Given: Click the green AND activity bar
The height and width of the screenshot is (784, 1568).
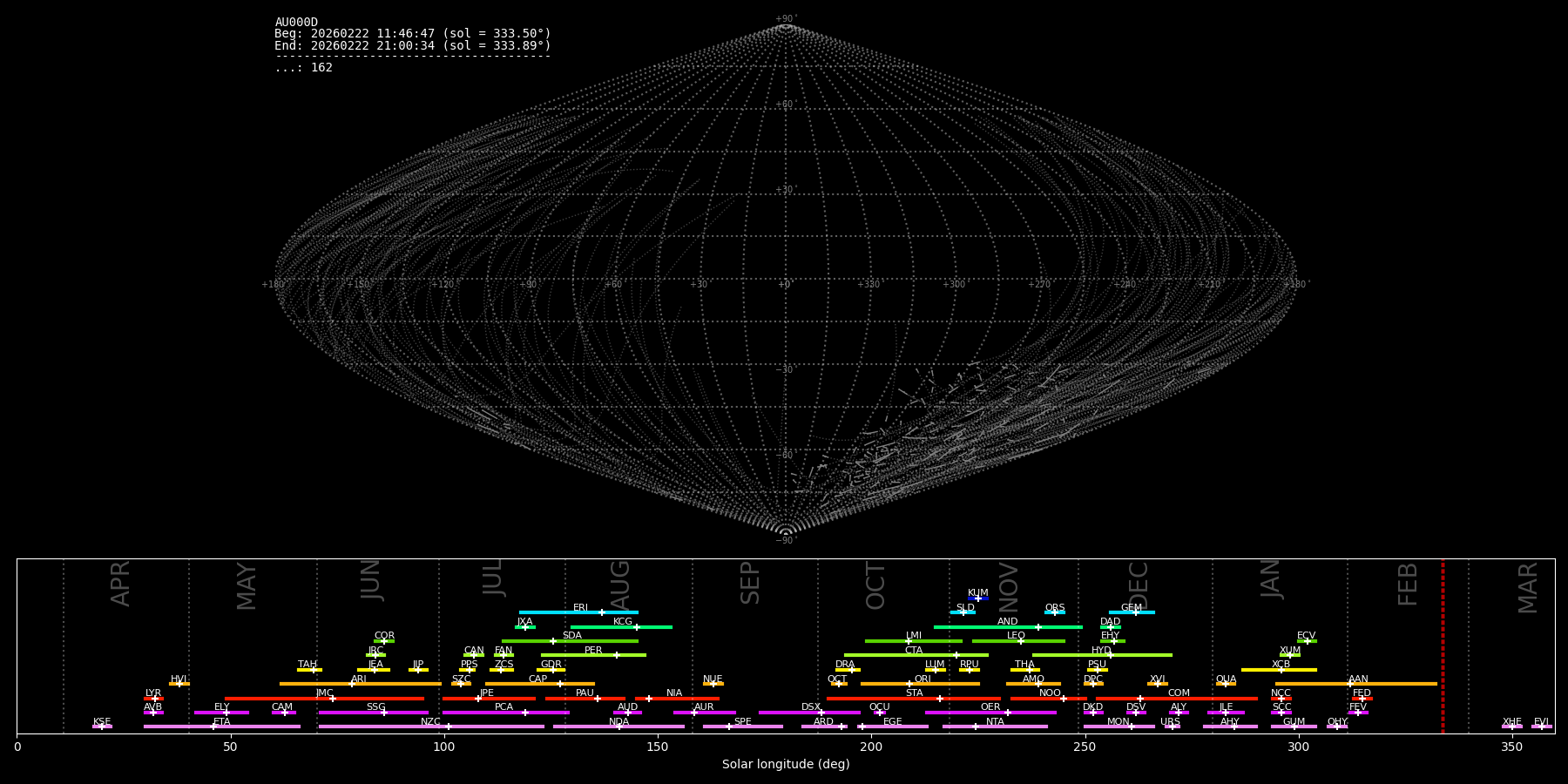Looking at the screenshot, I should pyautogui.click(x=1008, y=627).
